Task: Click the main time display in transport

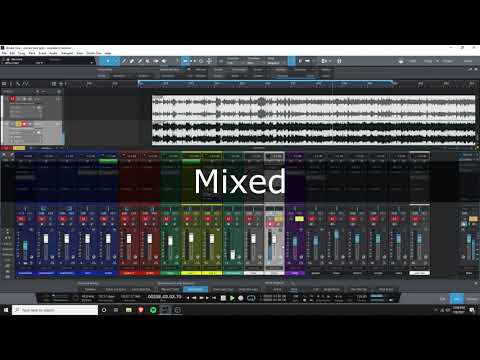Action: tap(164, 296)
